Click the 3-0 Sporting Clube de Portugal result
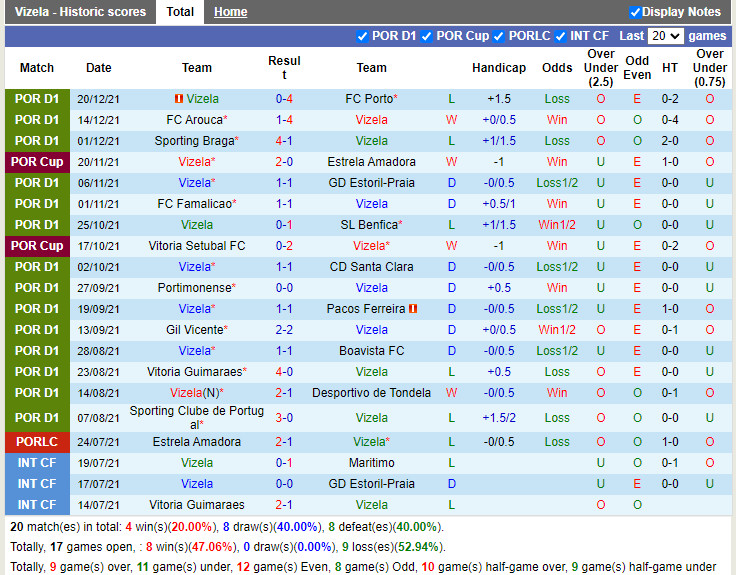The width and height of the screenshot is (736, 575). pos(284,418)
